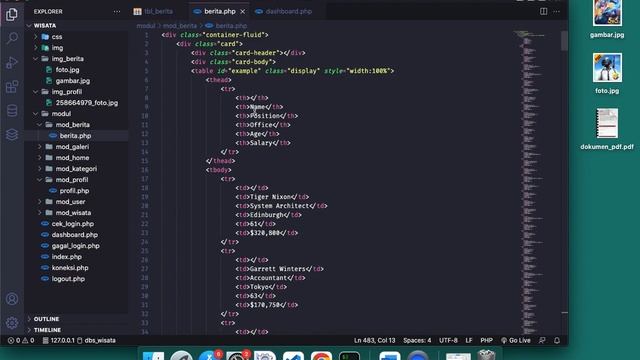640x360 pixels.
Task: Click the editor vertical scrollbar thumb
Action: 564,41
